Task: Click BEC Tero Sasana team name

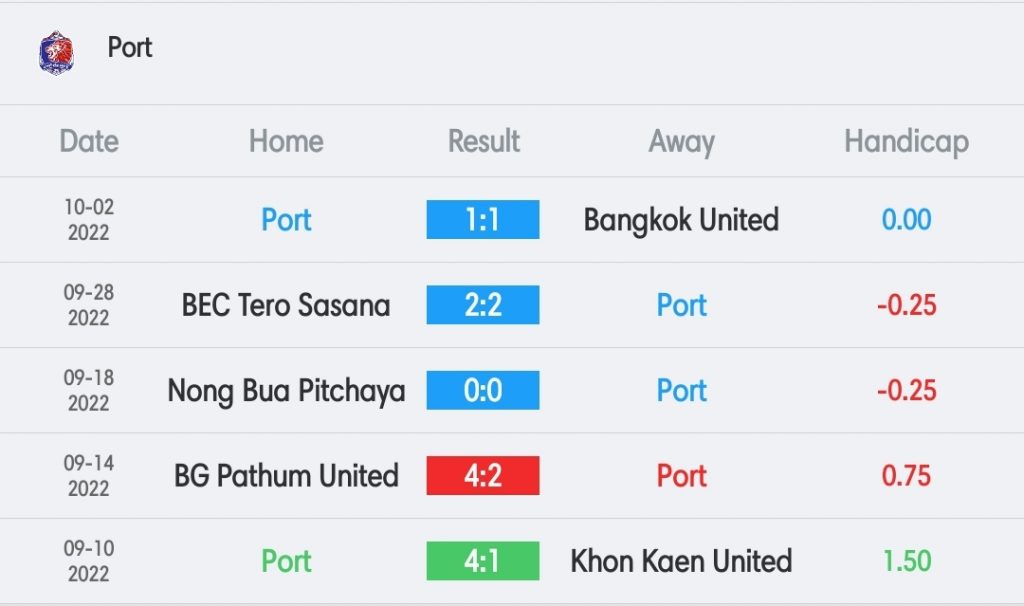Action: point(286,305)
